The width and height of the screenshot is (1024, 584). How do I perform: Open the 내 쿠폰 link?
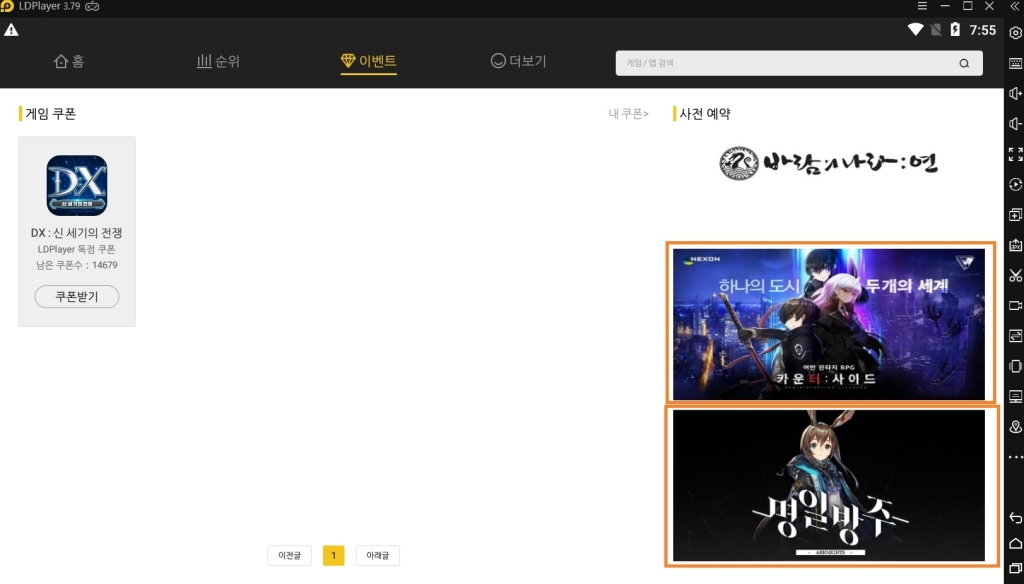tap(628, 114)
